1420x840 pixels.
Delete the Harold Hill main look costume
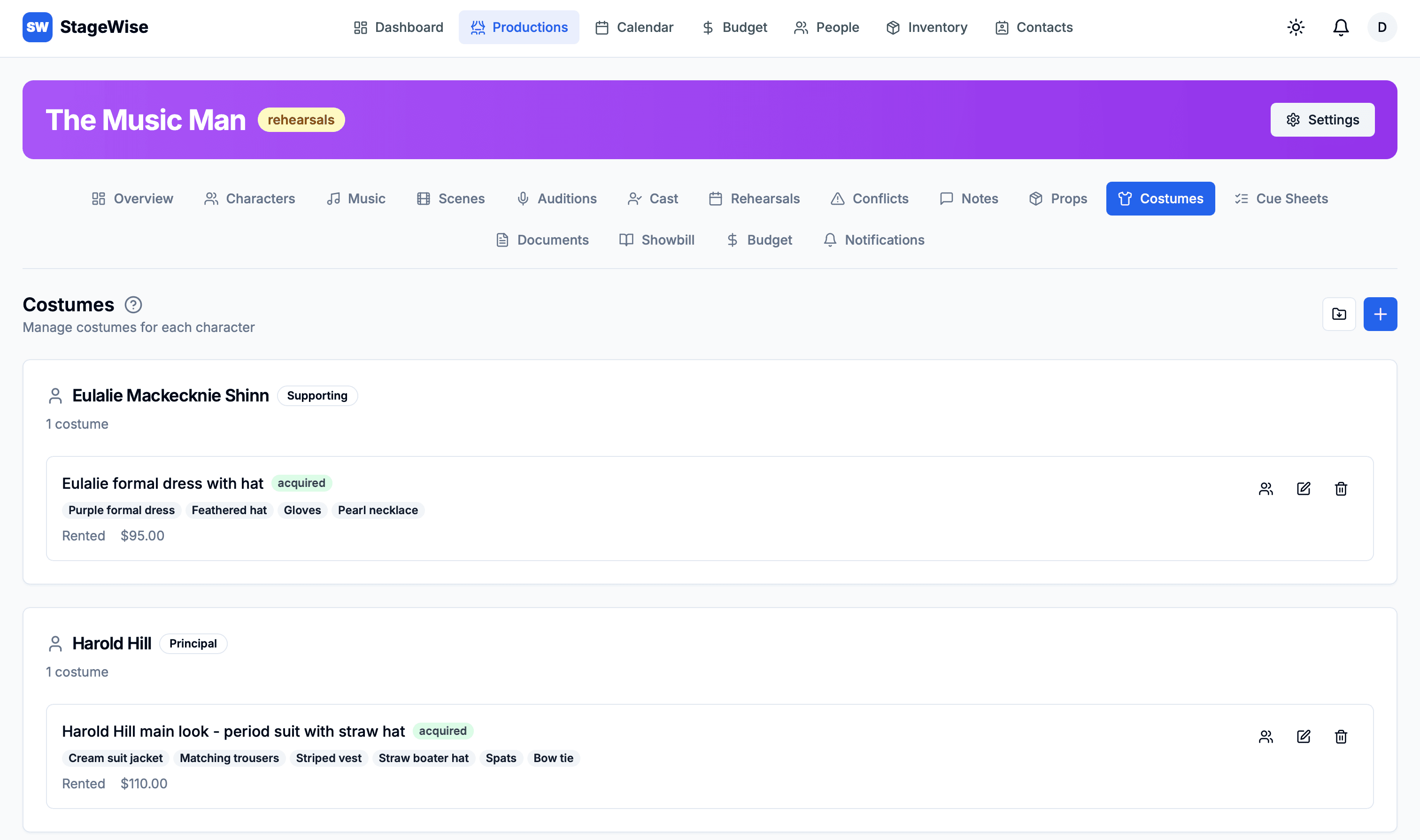pyautogui.click(x=1340, y=736)
